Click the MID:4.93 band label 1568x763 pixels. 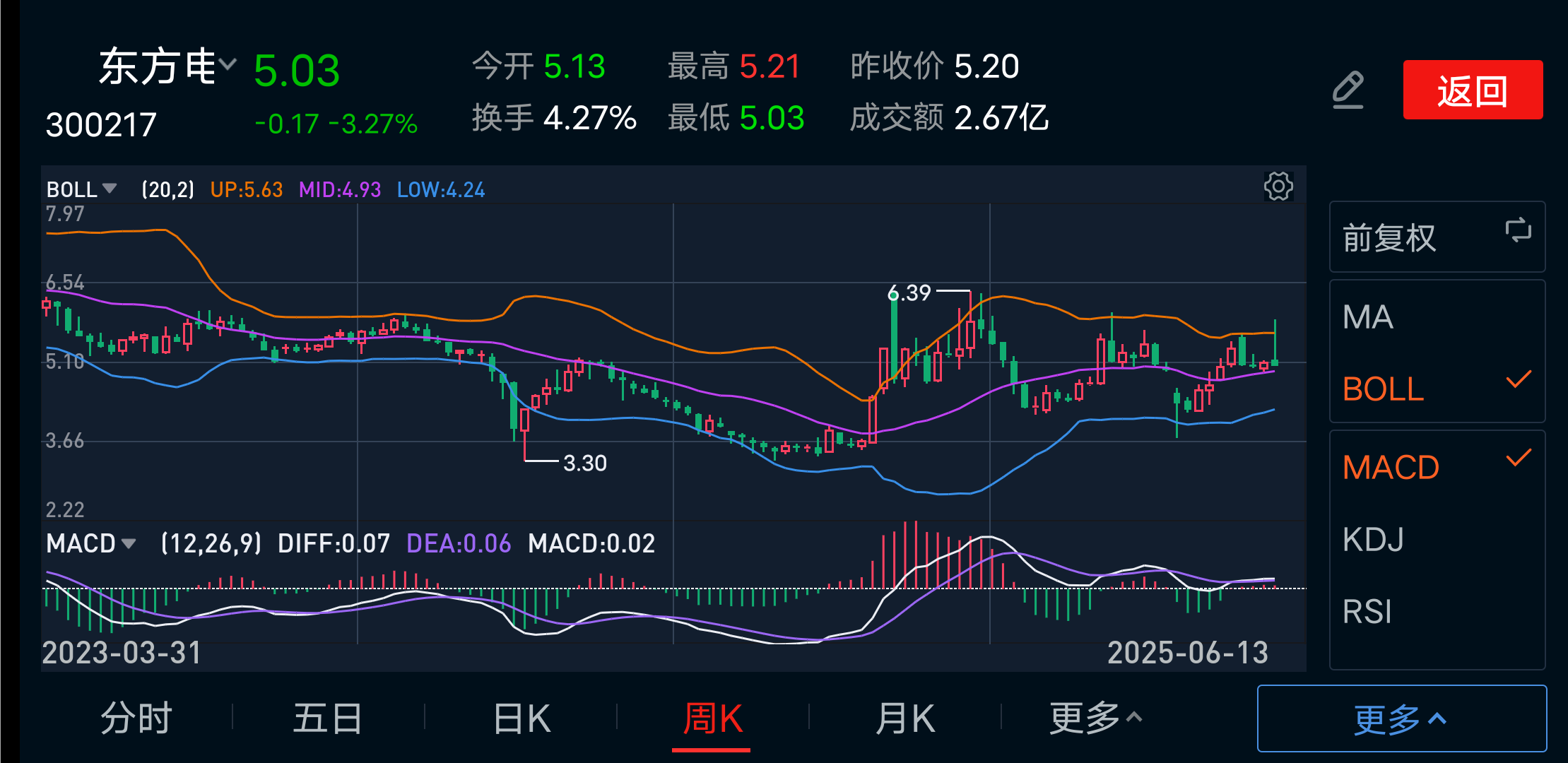point(340,189)
